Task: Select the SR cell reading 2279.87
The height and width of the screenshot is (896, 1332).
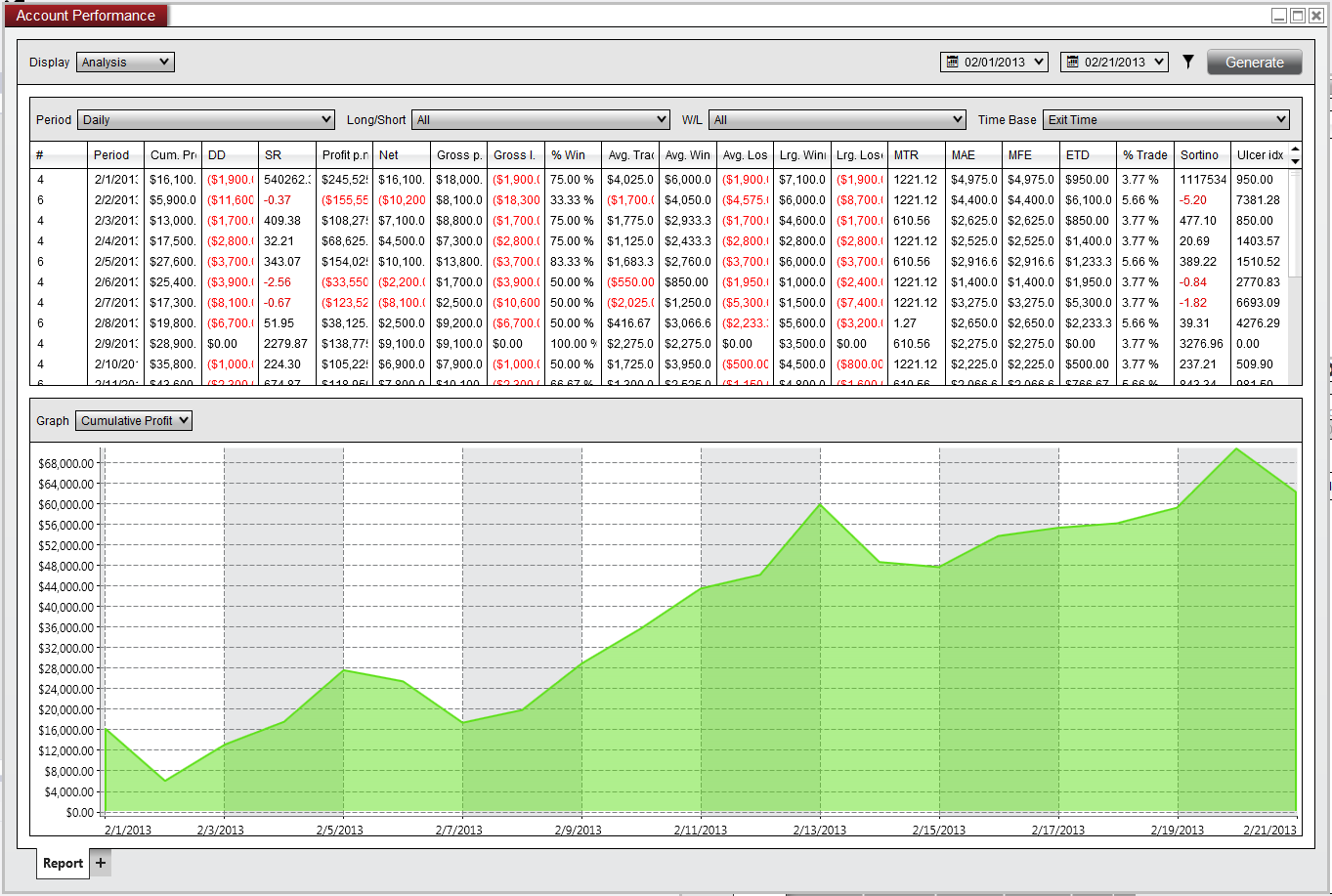Action: [x=285, y=344]
